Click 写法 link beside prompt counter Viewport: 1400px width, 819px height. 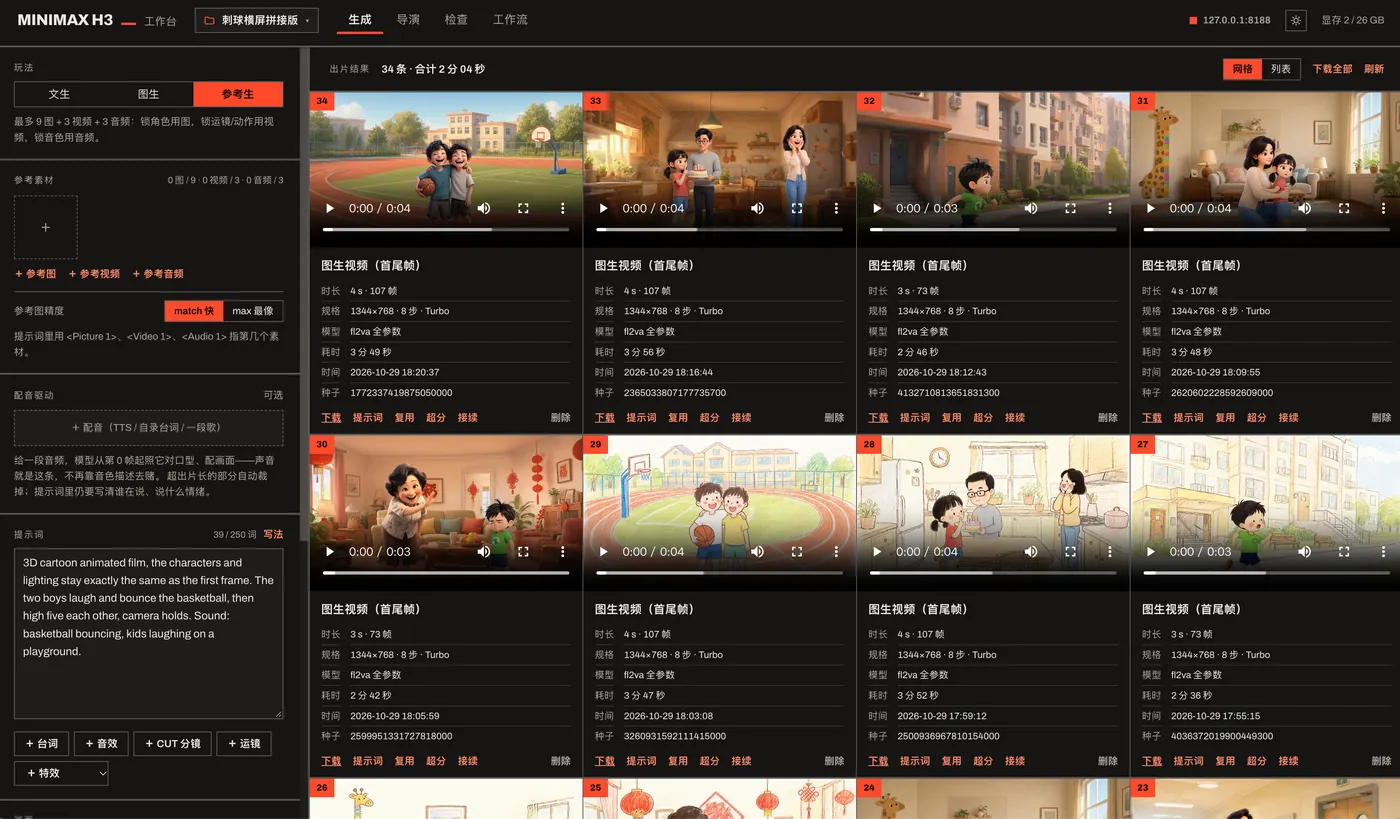[x=273, y=534]
